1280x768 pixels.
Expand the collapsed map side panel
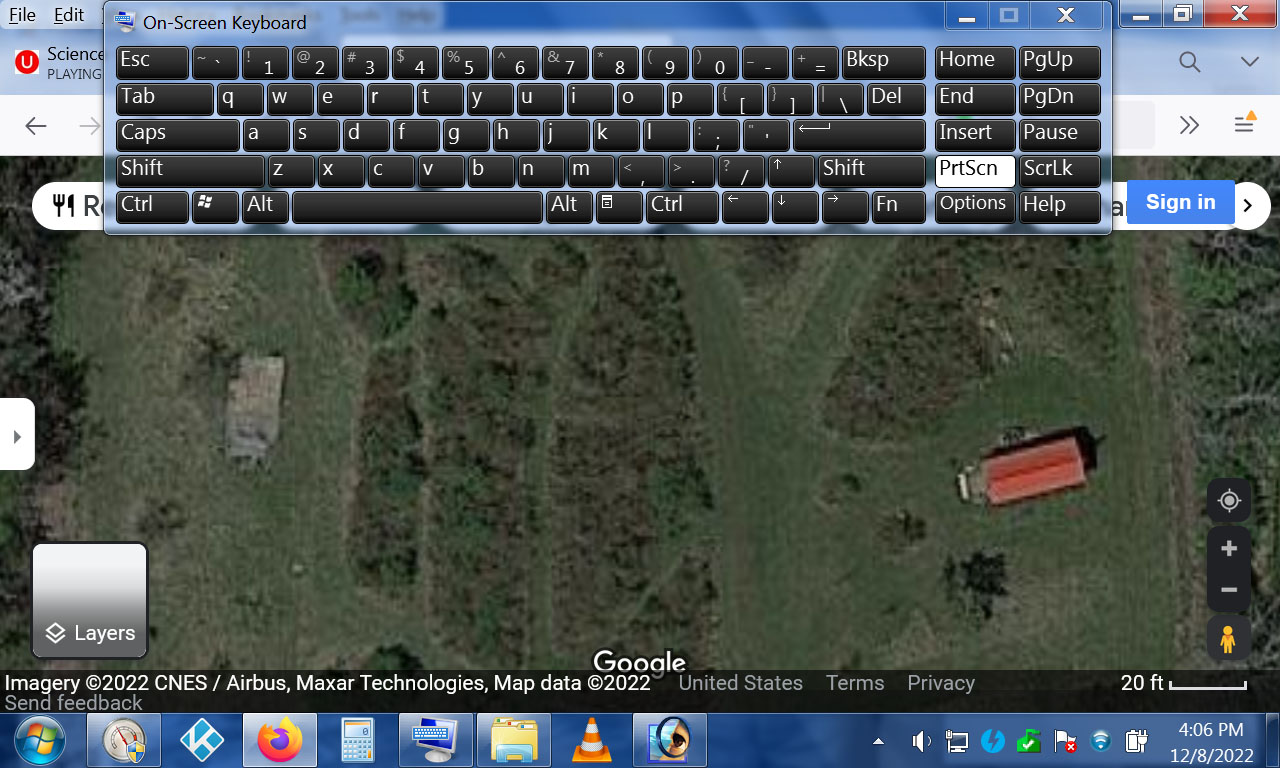pyautogui.click(x=16, y=436)
